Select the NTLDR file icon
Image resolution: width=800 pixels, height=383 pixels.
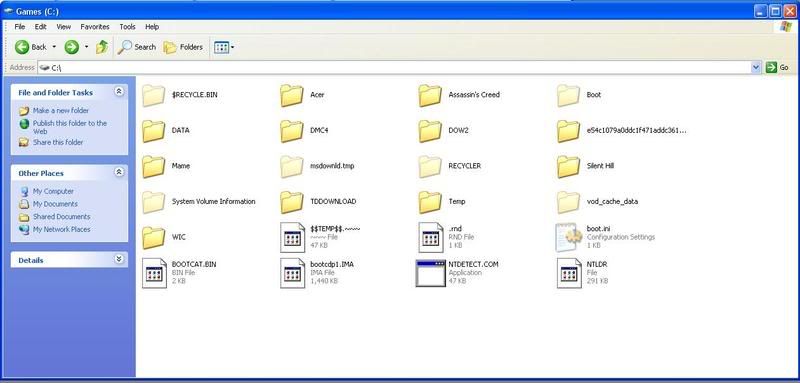[x=569, y=273]
